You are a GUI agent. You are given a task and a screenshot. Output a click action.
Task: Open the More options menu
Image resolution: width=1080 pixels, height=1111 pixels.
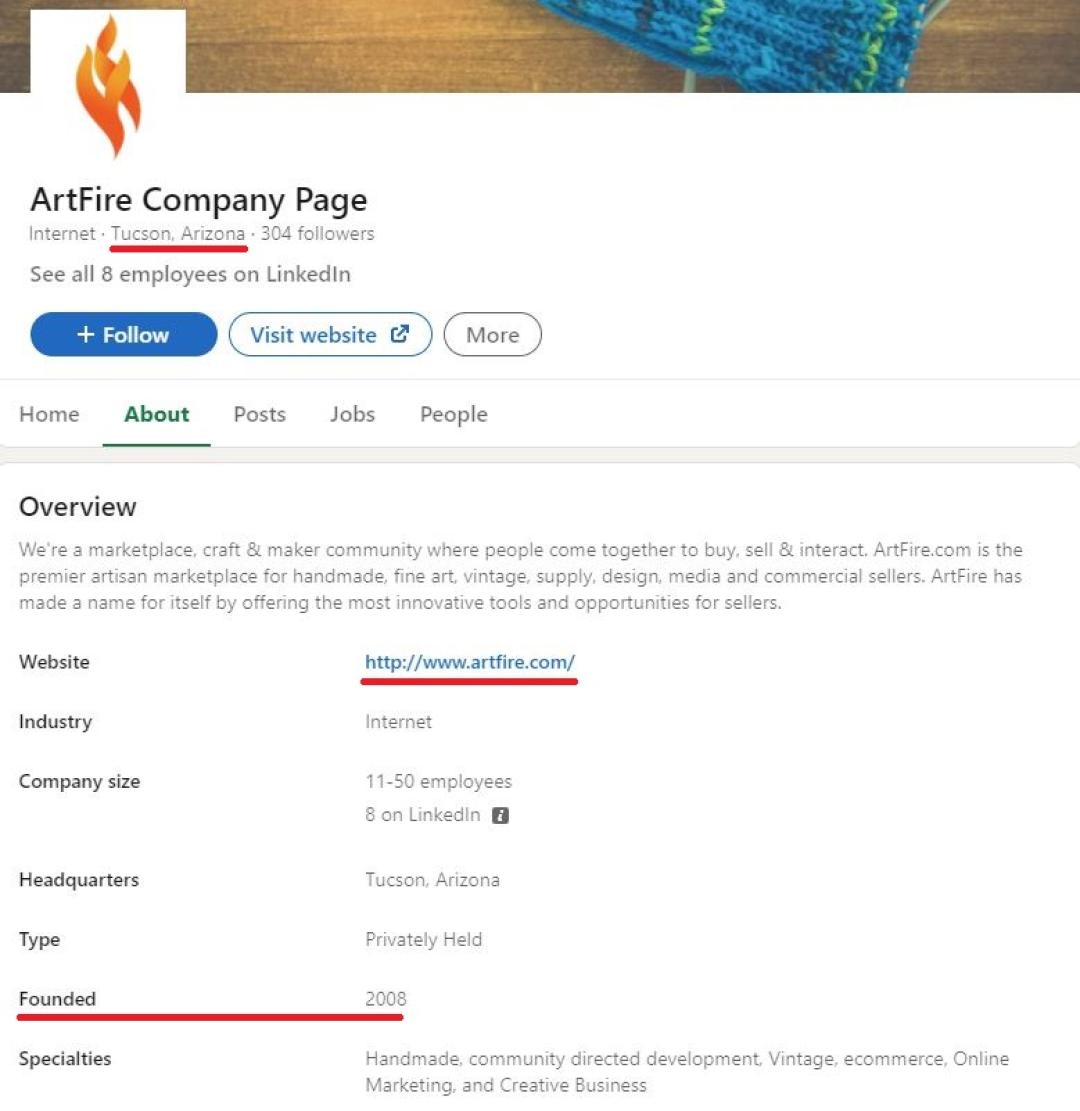pos(492,335)
